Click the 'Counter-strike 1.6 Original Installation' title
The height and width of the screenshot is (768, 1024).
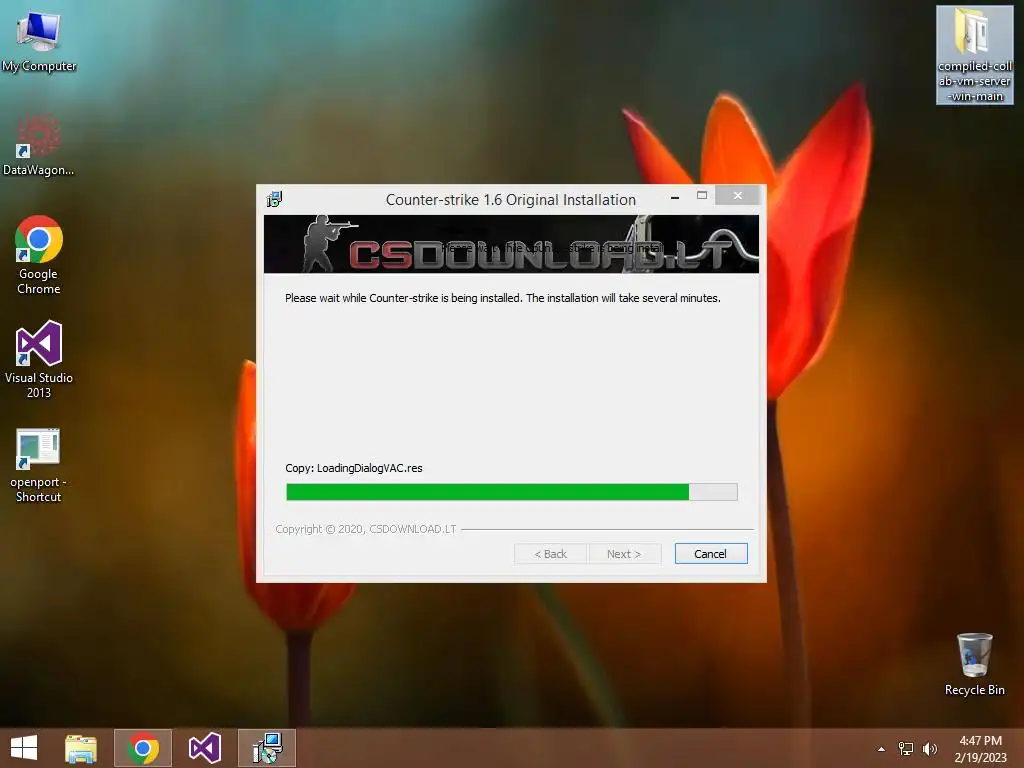511,200
